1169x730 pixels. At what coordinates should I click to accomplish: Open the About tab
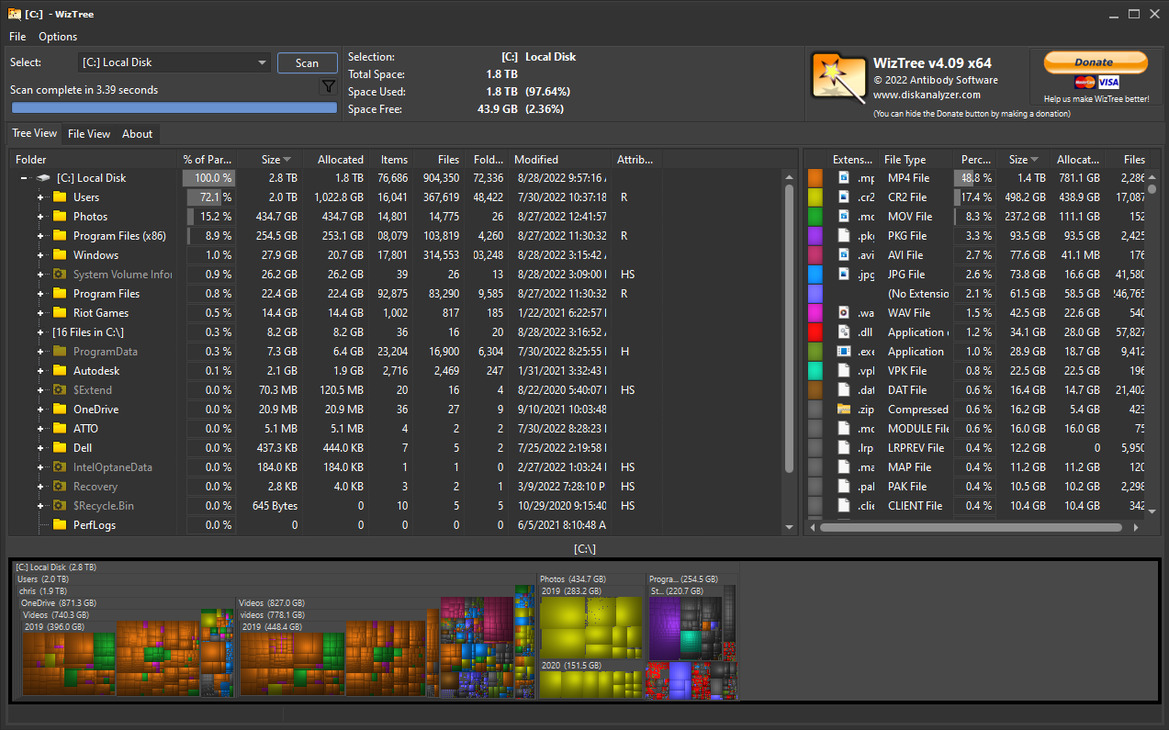pos(137,134)
